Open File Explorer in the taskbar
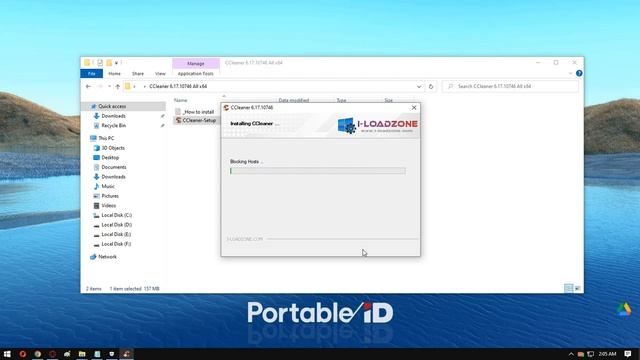The image size is (640, 360). [x=82, y=354]
